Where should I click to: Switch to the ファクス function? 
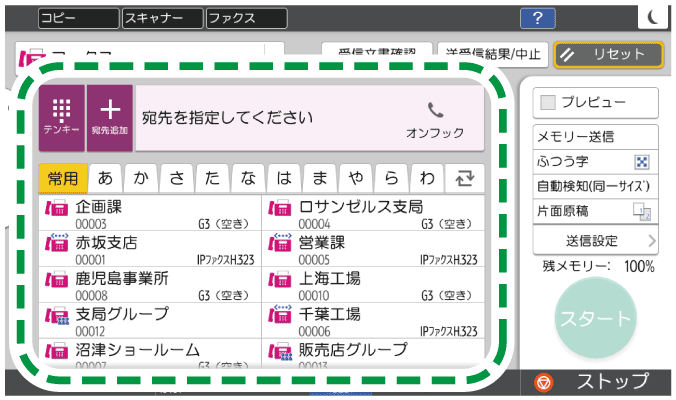247,18
